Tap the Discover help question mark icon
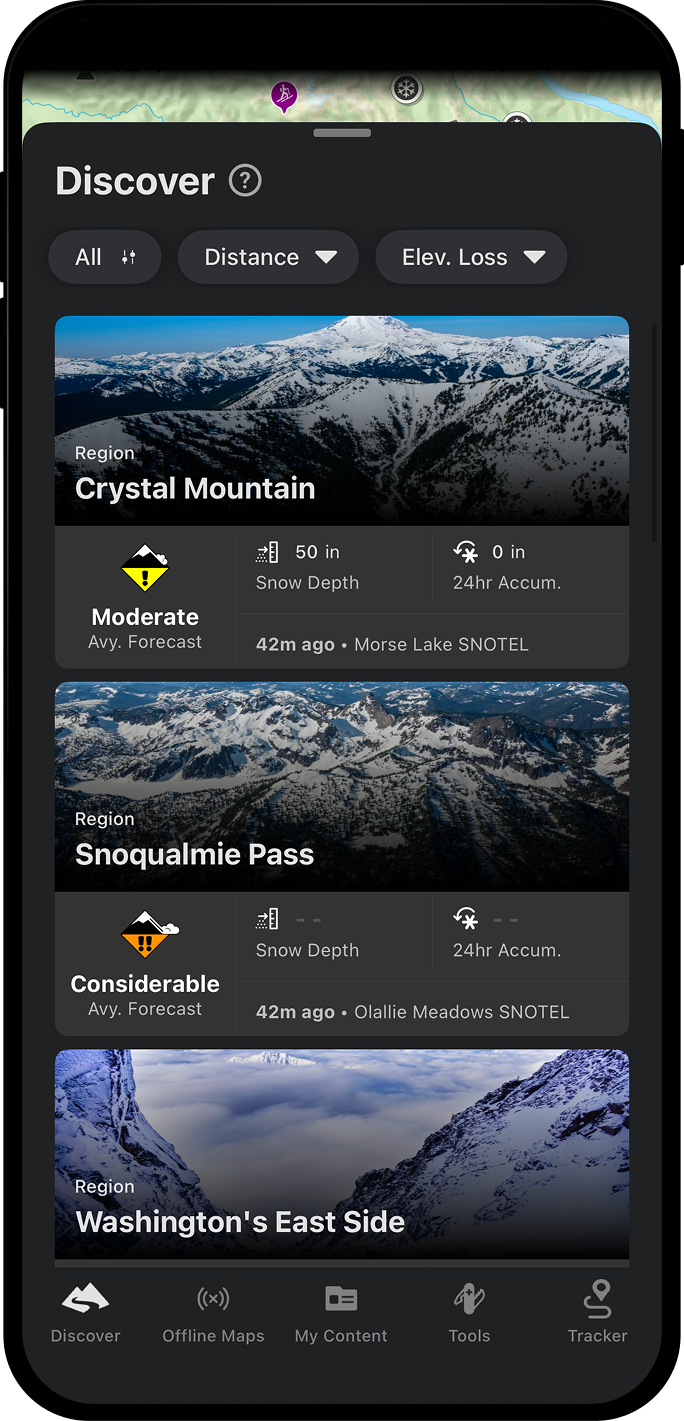 point(245,181)
